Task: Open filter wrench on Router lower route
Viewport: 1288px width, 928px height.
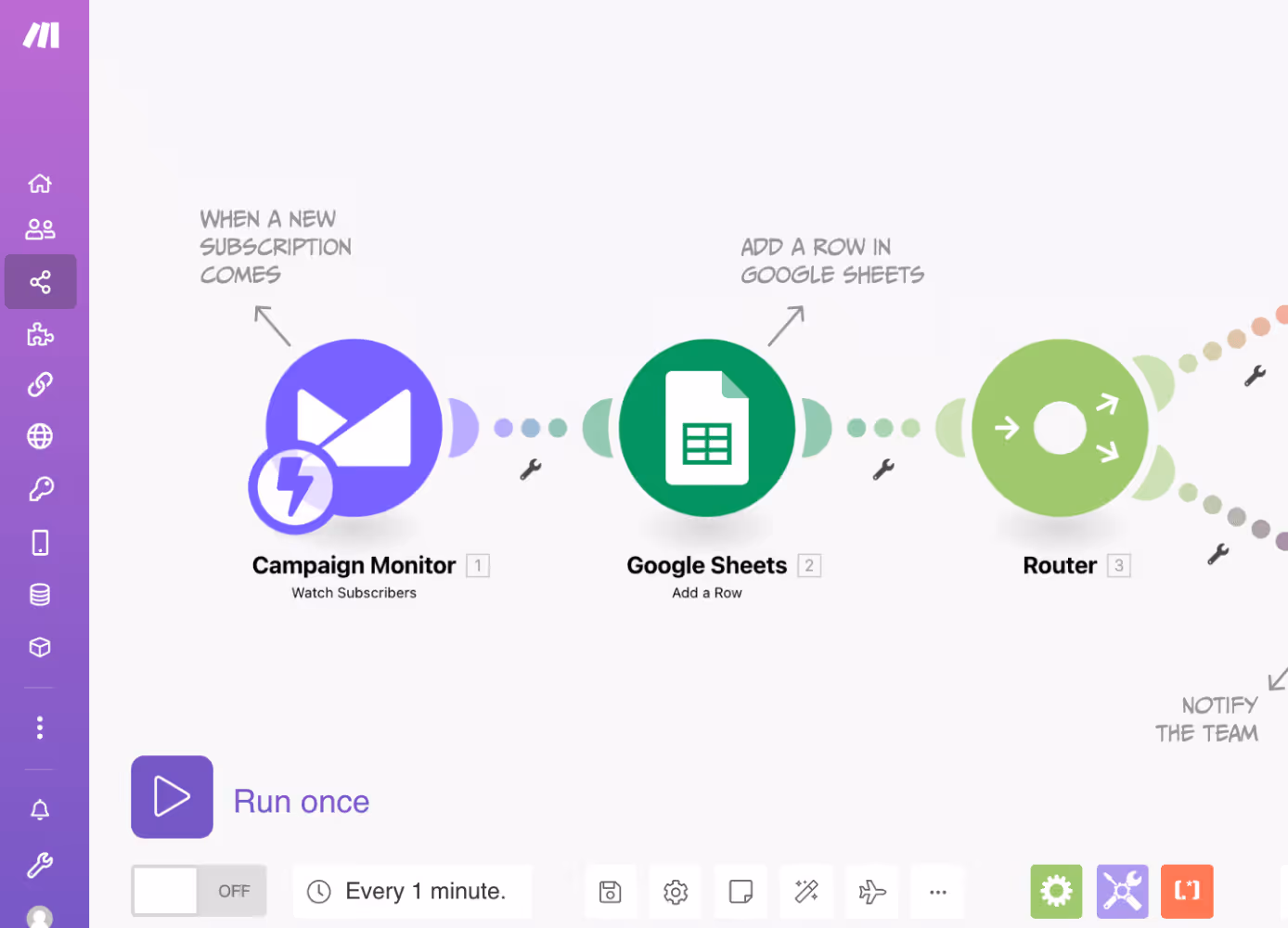Action: coord(1217,554)
